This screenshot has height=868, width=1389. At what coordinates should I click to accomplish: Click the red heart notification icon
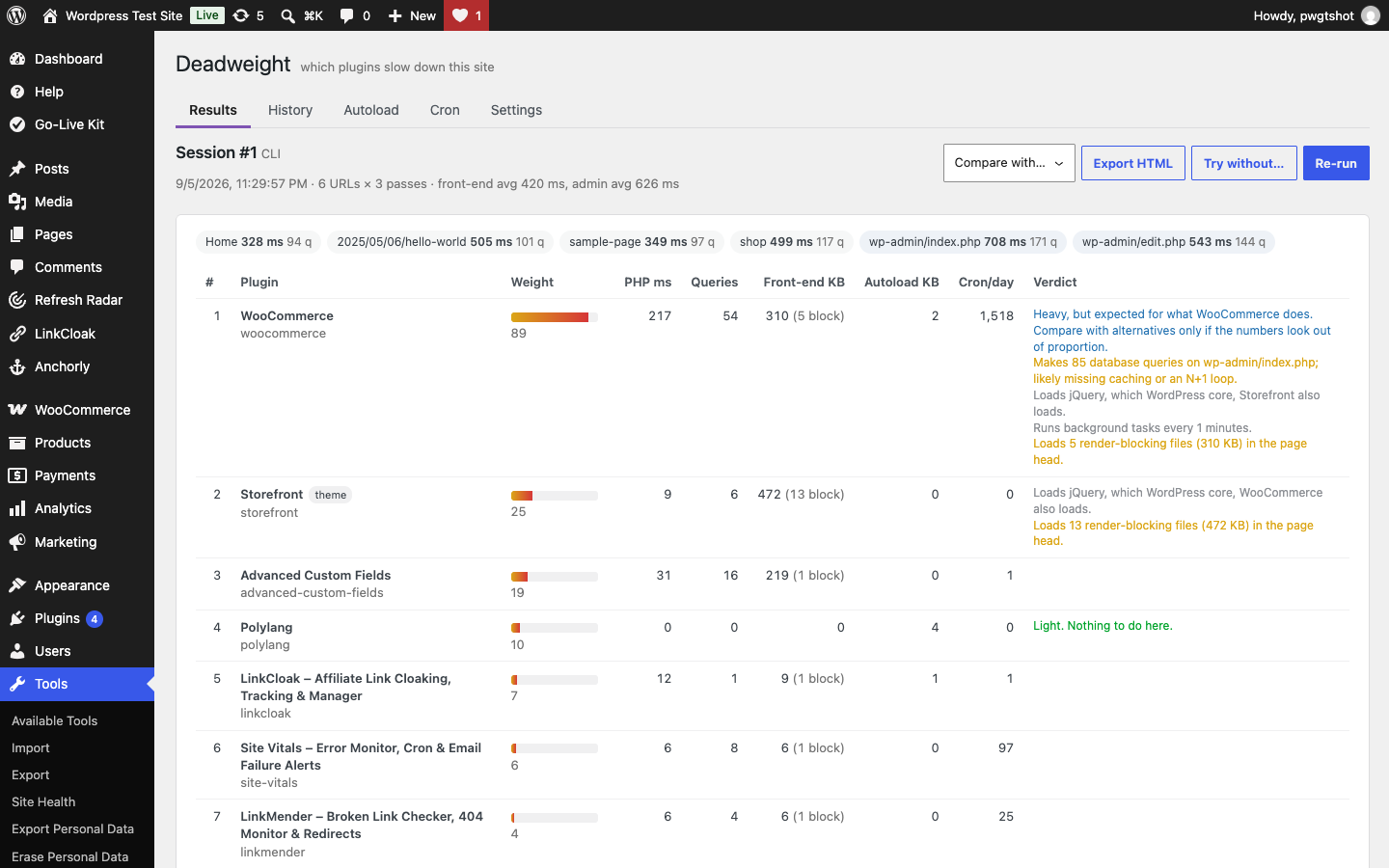pyautogui.click(x=460, y=15)
